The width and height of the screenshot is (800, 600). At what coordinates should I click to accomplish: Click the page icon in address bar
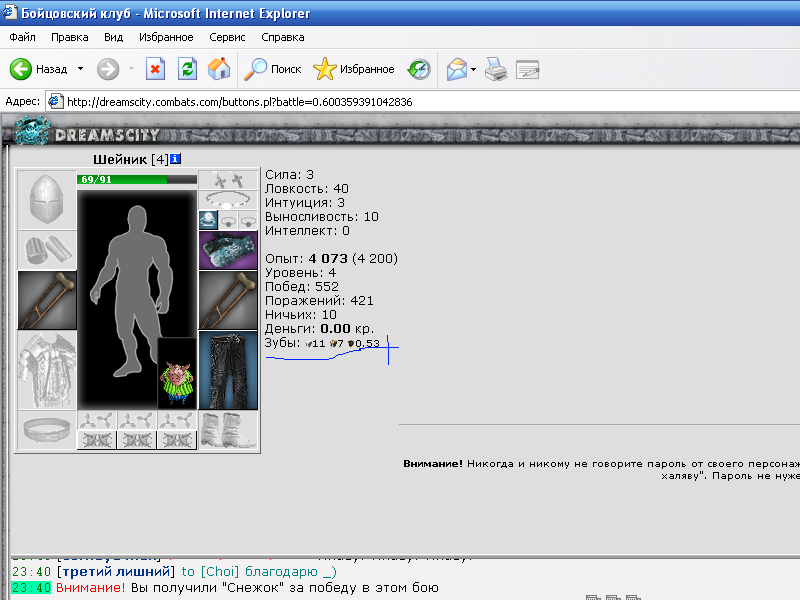(x=56, y=102)
